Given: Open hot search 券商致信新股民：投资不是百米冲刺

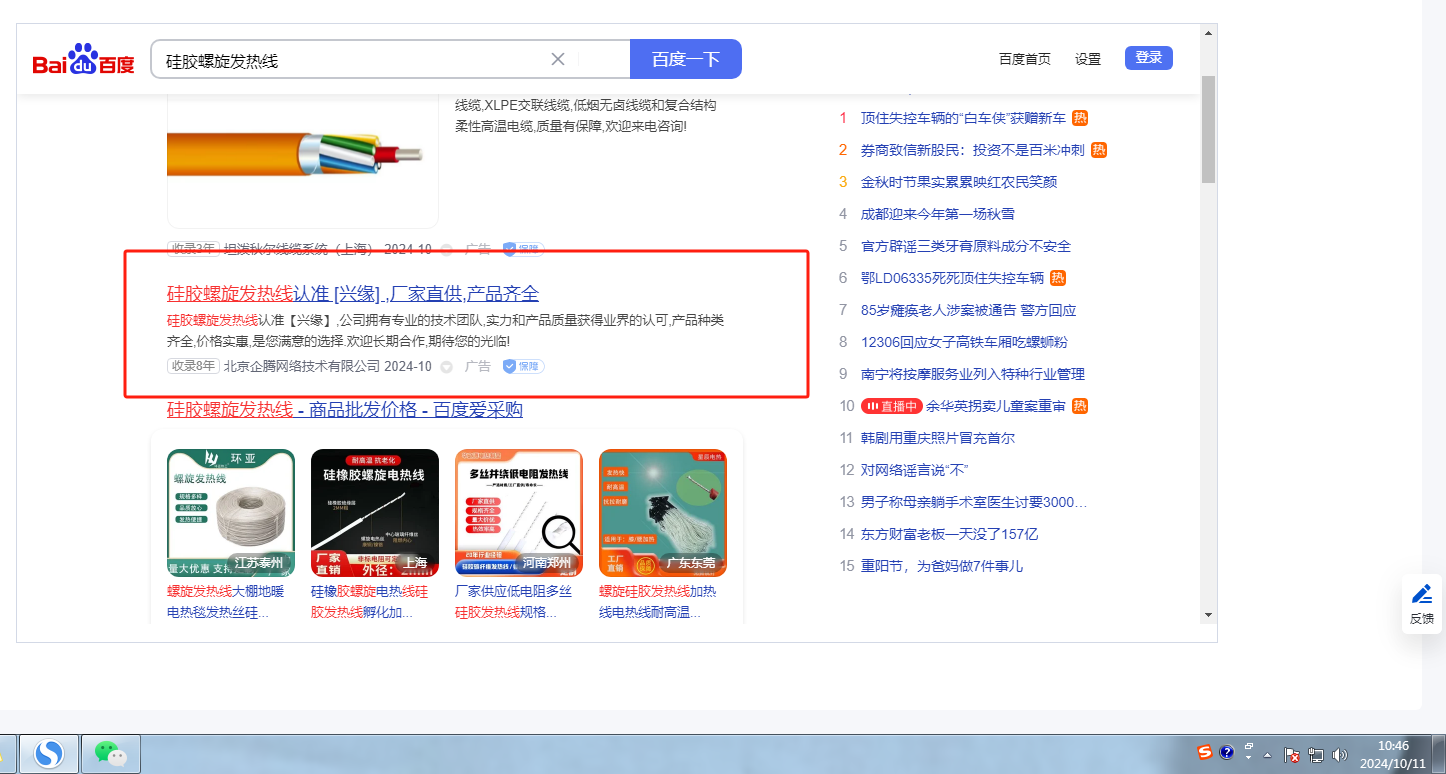Looking at the screenshot, I should pyautogui.click(x=973, y=150).
